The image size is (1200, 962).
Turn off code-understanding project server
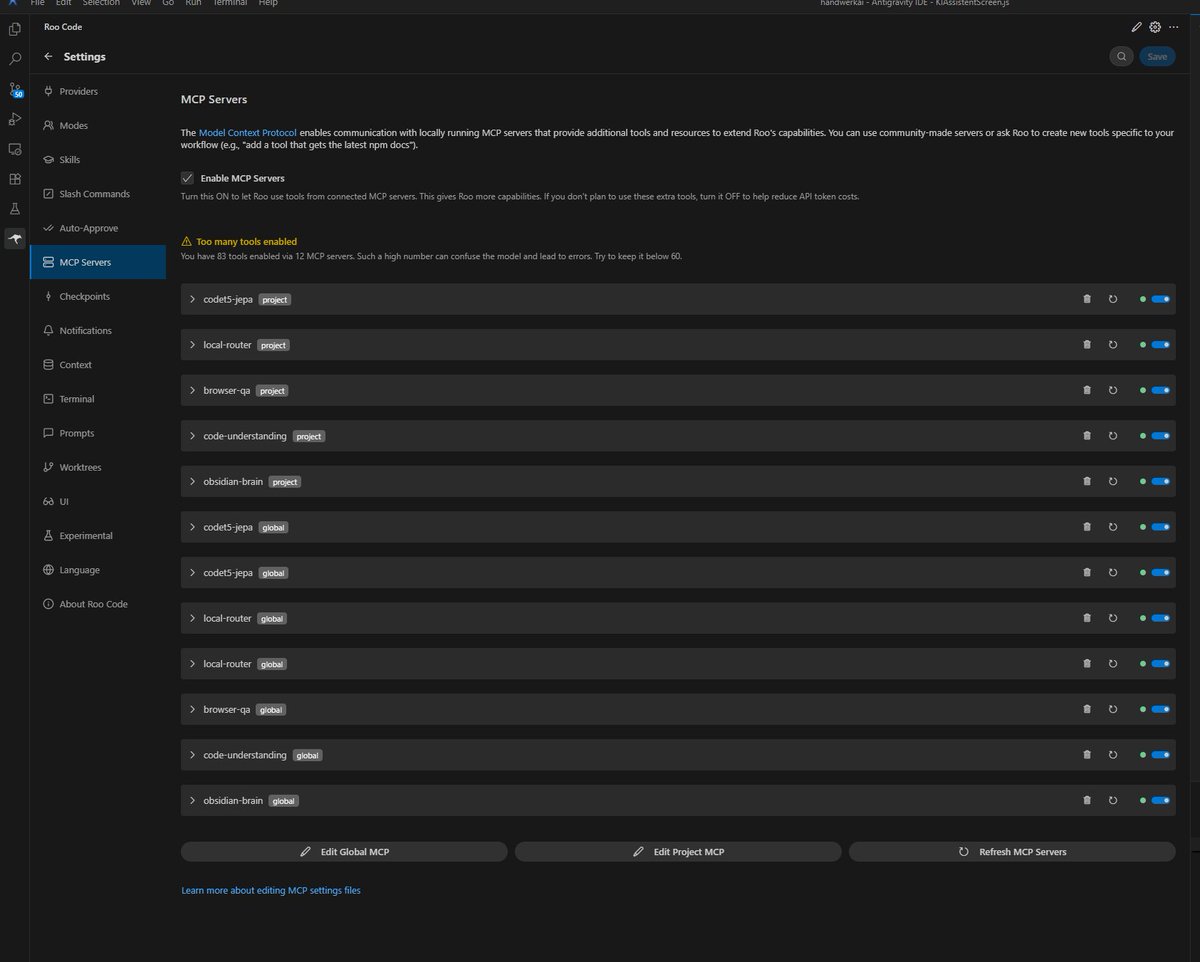click(1160, 436)
